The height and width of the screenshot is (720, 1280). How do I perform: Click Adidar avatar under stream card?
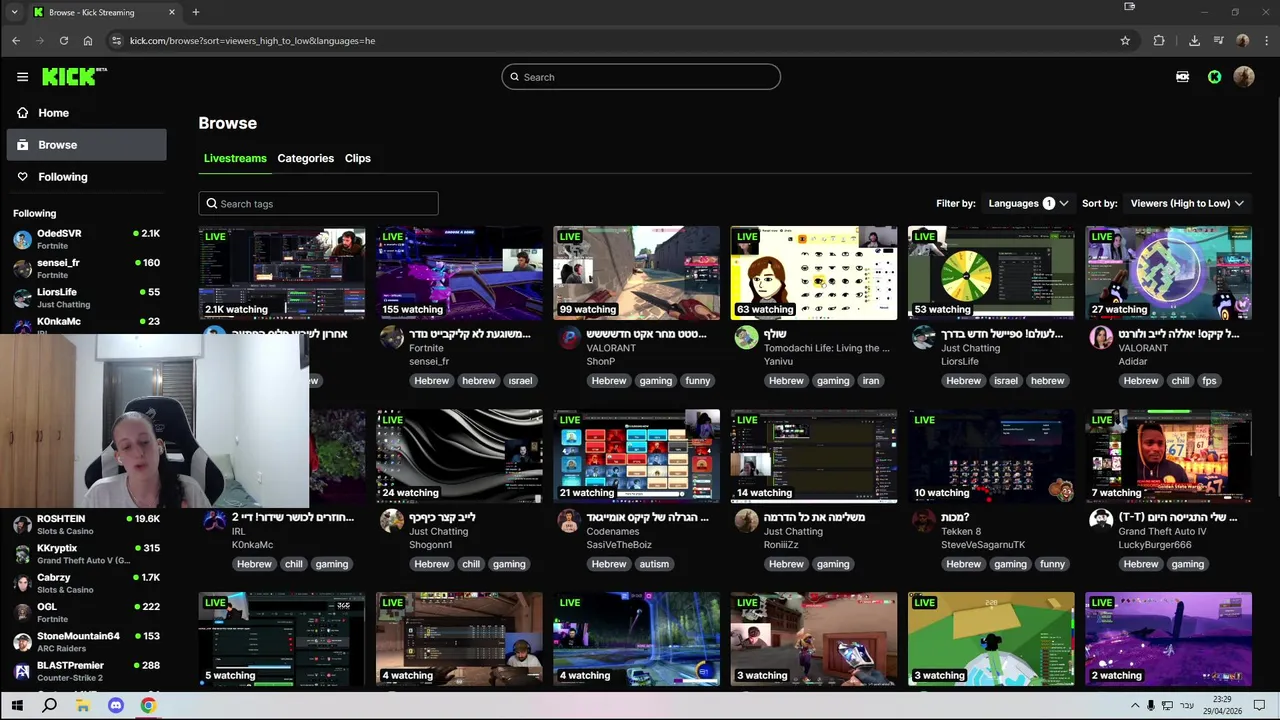point(1101,337)
